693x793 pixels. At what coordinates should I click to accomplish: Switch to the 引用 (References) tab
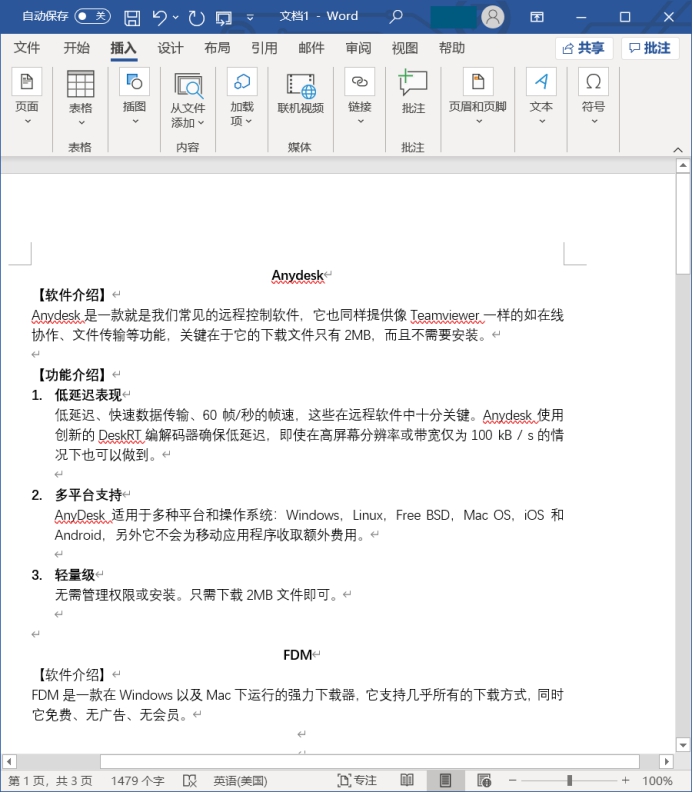click(x=264, y=48)
